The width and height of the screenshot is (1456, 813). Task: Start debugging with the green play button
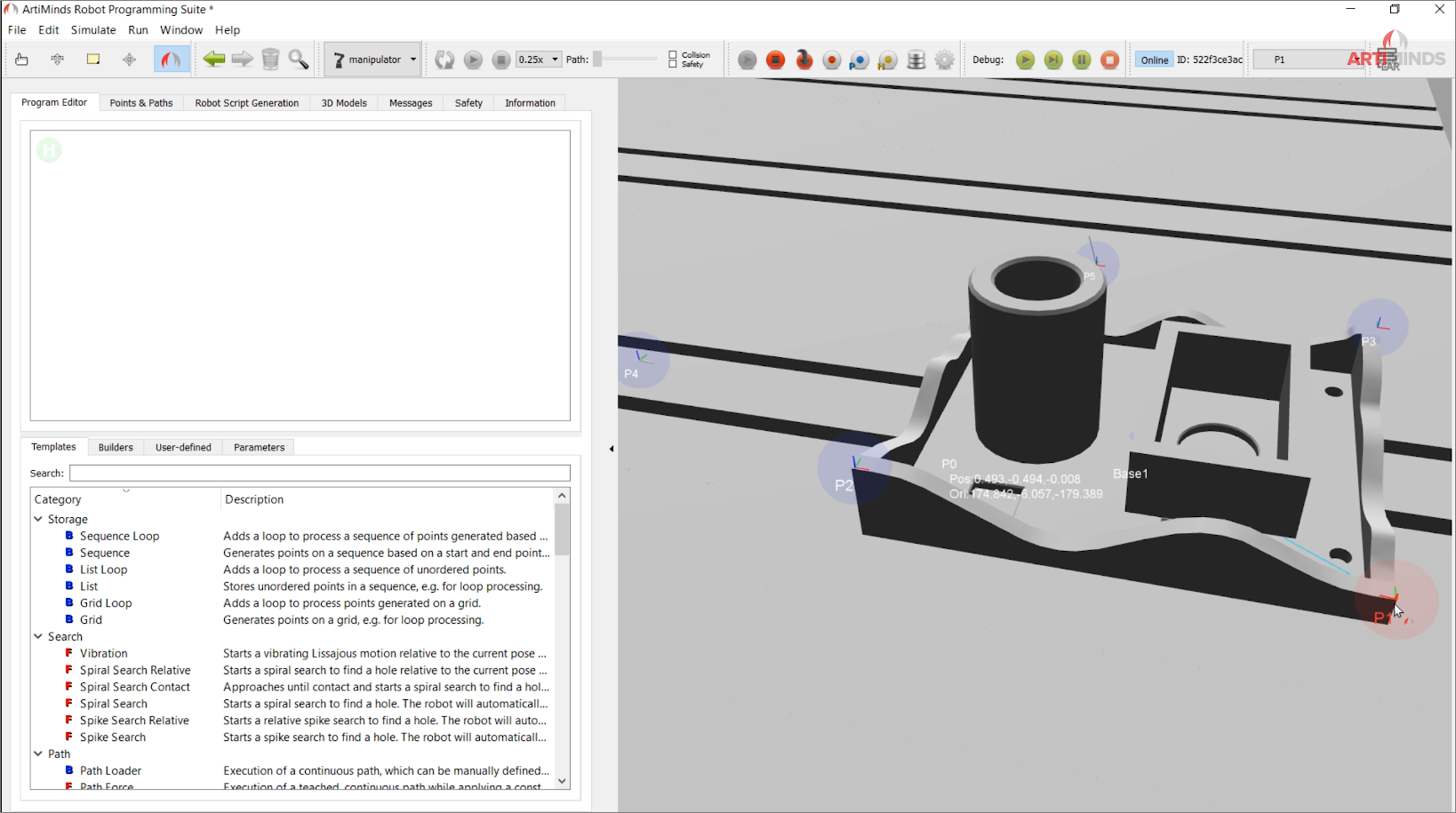click(x=1025, y=60)
